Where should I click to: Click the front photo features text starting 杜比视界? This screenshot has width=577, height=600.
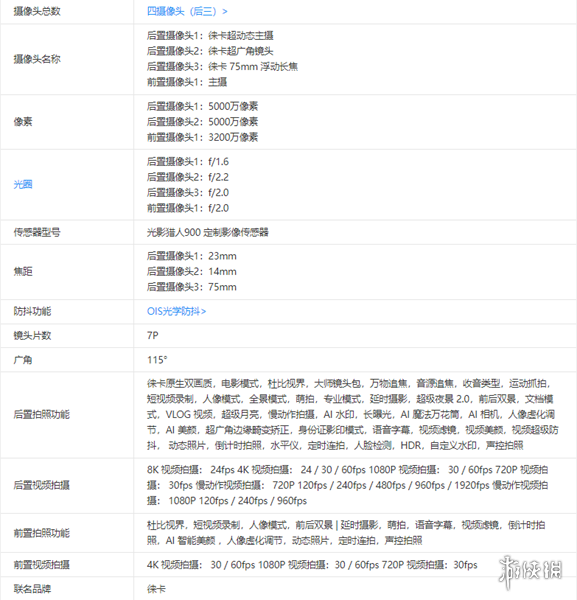point(346,533)
